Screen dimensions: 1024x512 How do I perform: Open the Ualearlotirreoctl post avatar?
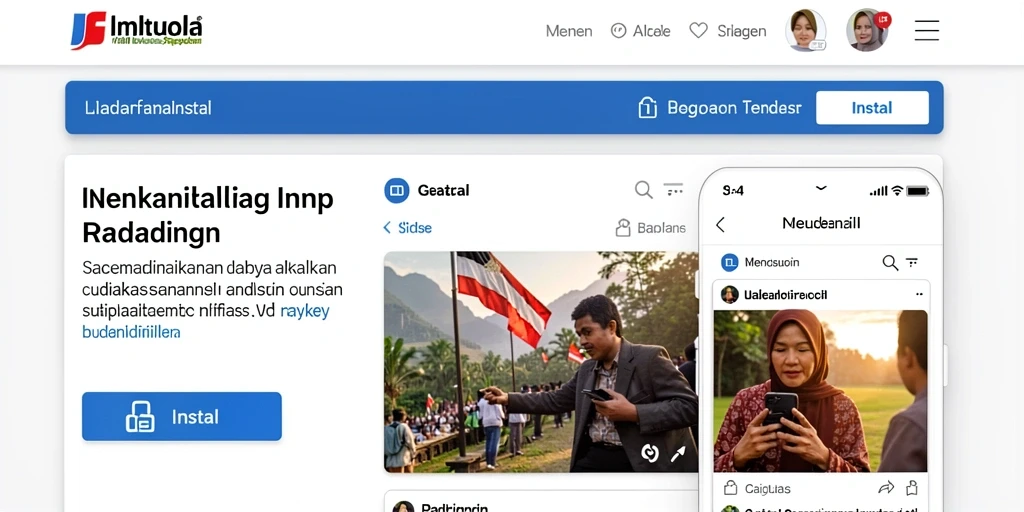point(729,295)
